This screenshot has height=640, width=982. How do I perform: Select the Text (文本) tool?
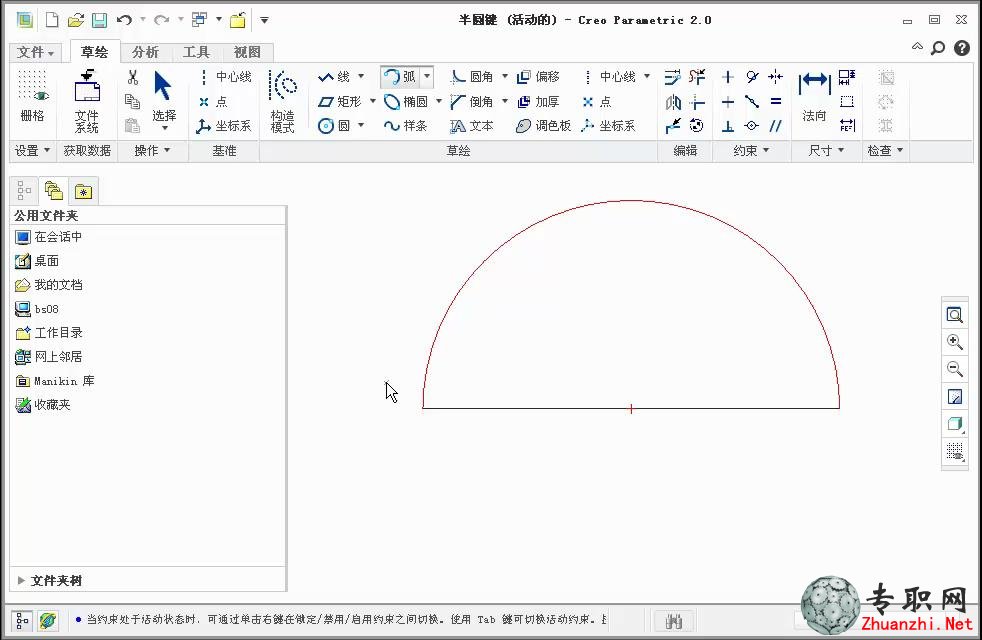coord(472,126)
